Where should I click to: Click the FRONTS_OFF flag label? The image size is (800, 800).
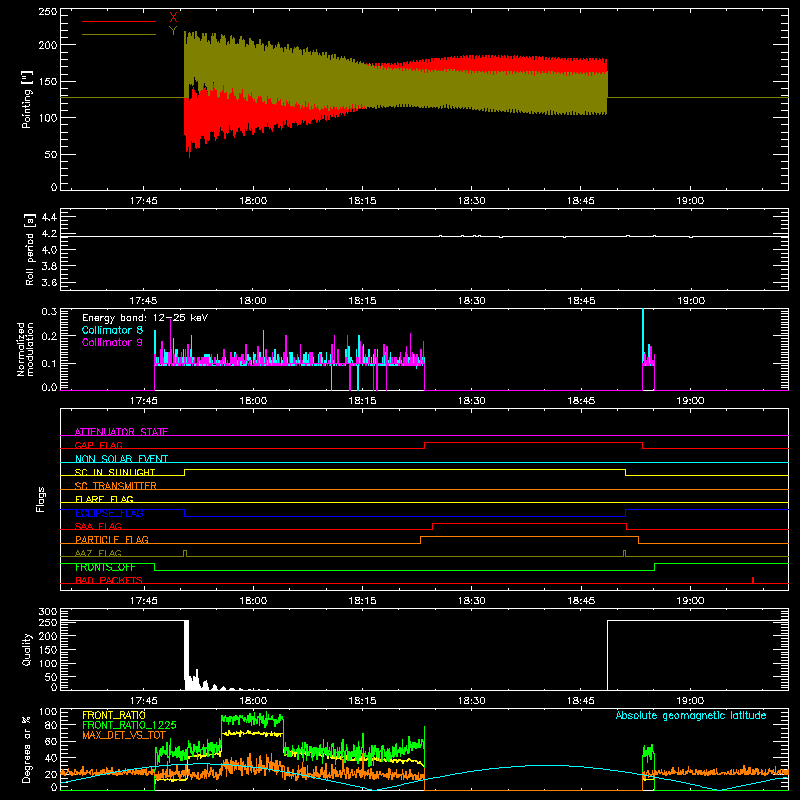click(105, 567)
